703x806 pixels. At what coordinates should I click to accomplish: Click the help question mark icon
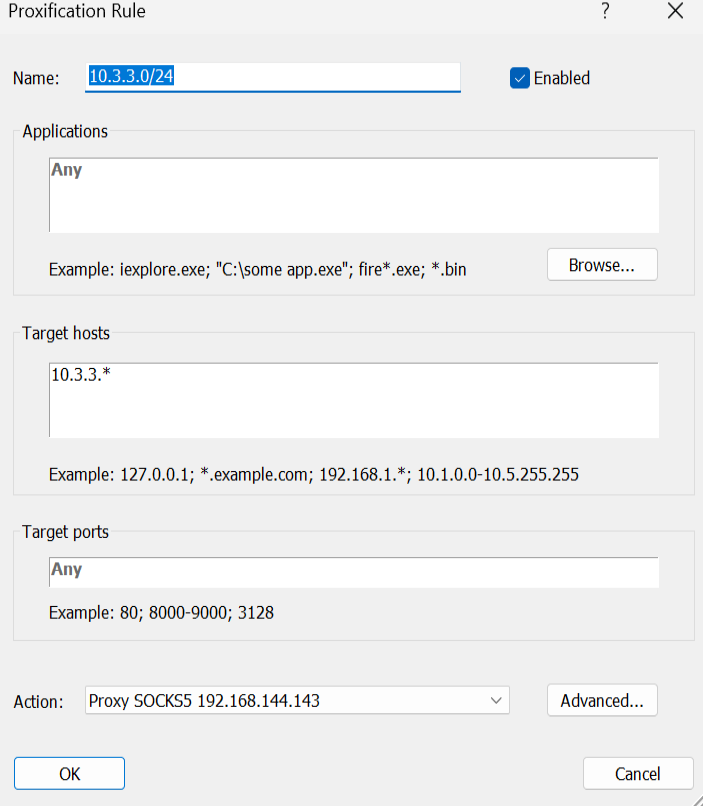(605, 12)
